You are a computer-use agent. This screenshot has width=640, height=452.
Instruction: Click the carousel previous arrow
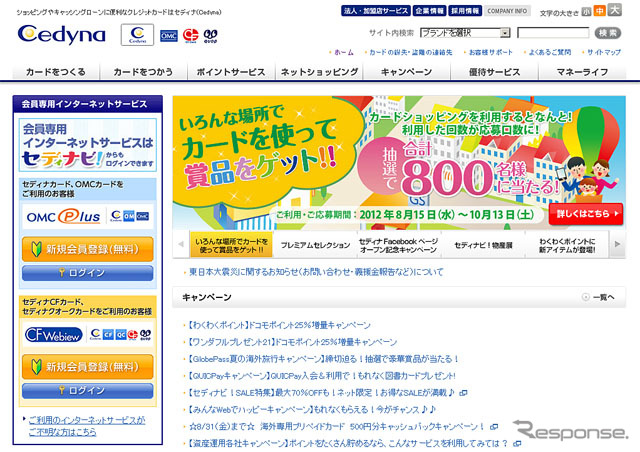pyautogui.click(x=181, y=244)
